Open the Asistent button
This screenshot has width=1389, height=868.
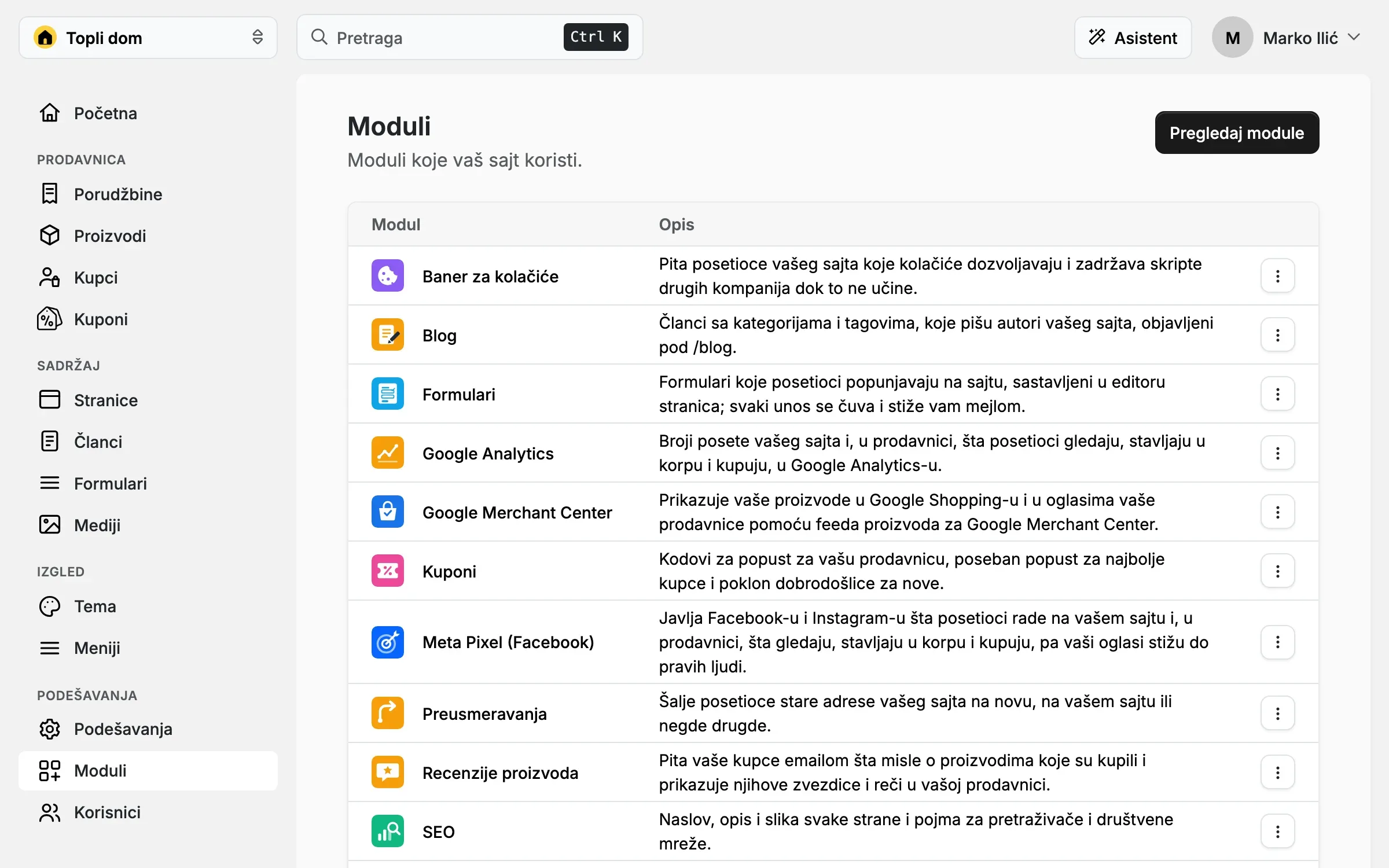click(1133, 38)
